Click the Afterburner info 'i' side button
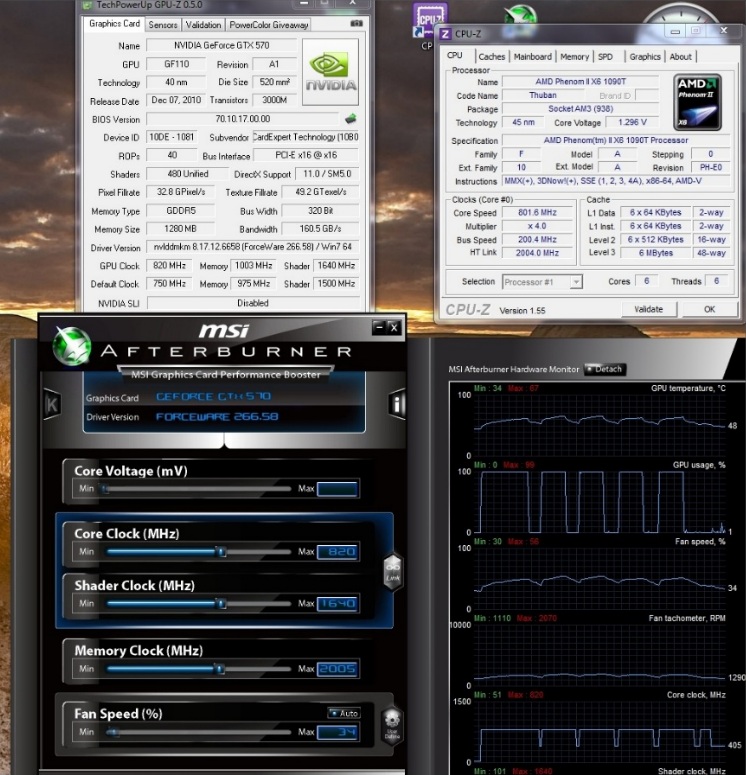 [x=397, y=404]
